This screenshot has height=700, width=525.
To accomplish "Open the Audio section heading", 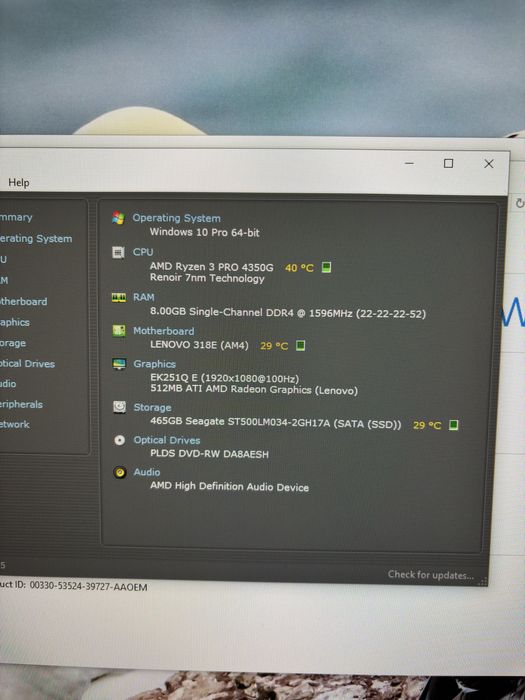I will (x=146, y=472).
